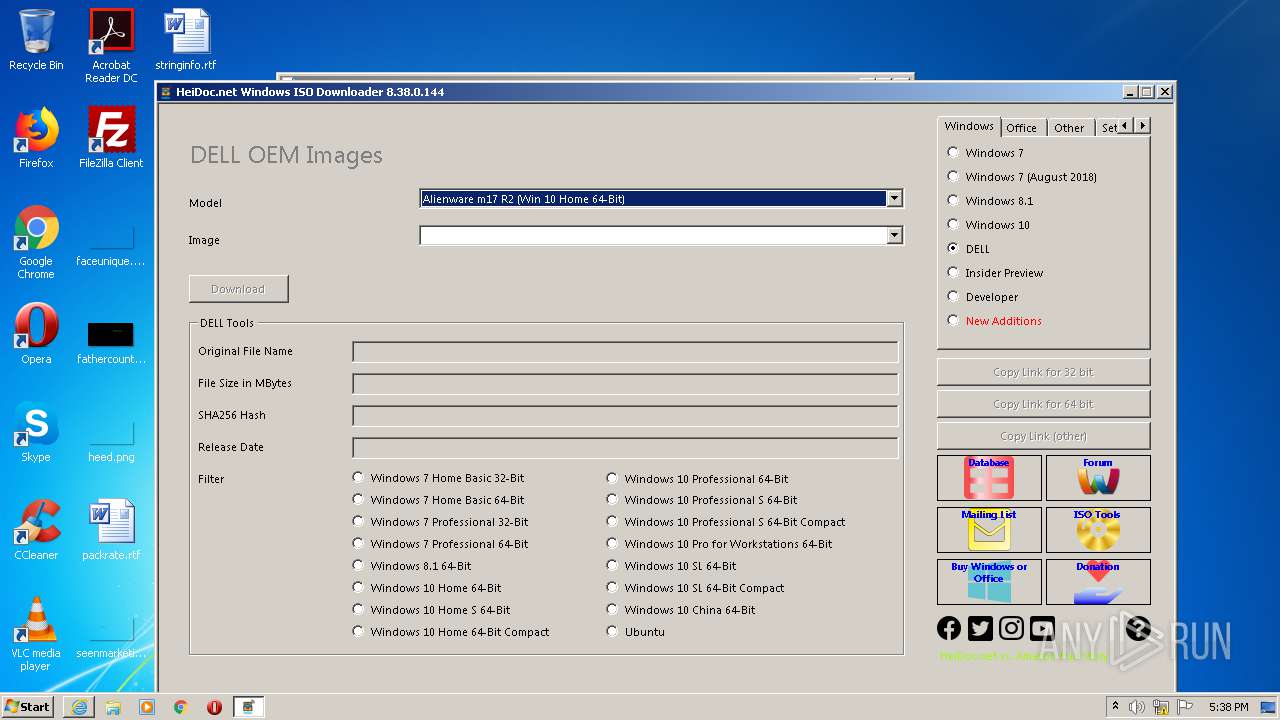
Task: Open Buy Windows or Office button
Action: coord(989,582)
